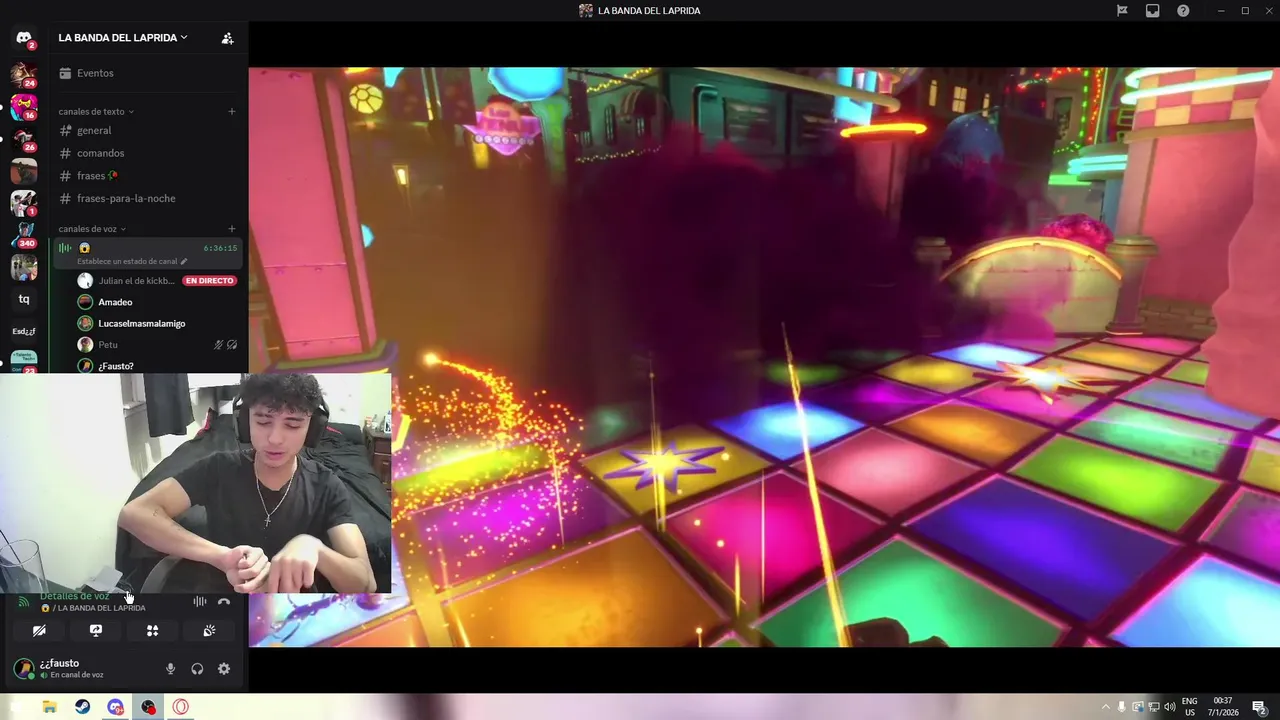Click the EN DIRECTO live badge
This screenshot has width=1280, height=720.
pyautogui.click(x=209, y=281)
